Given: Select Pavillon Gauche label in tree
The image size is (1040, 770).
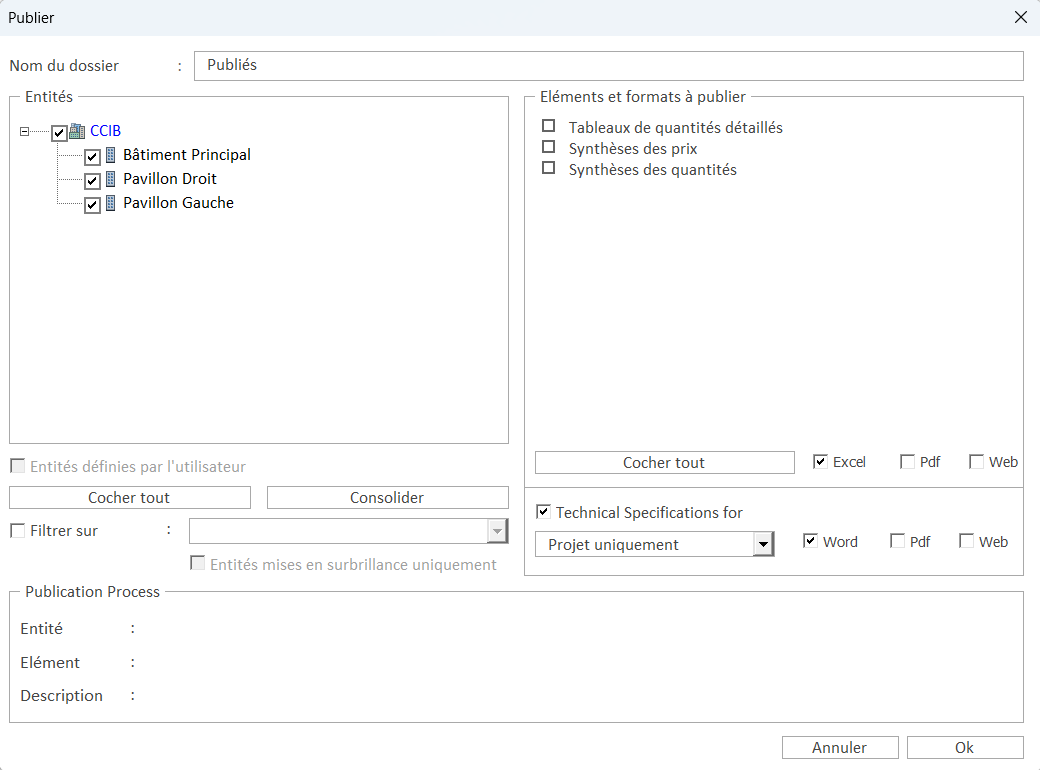Looking at the screenshot, I should click(178, 202).
